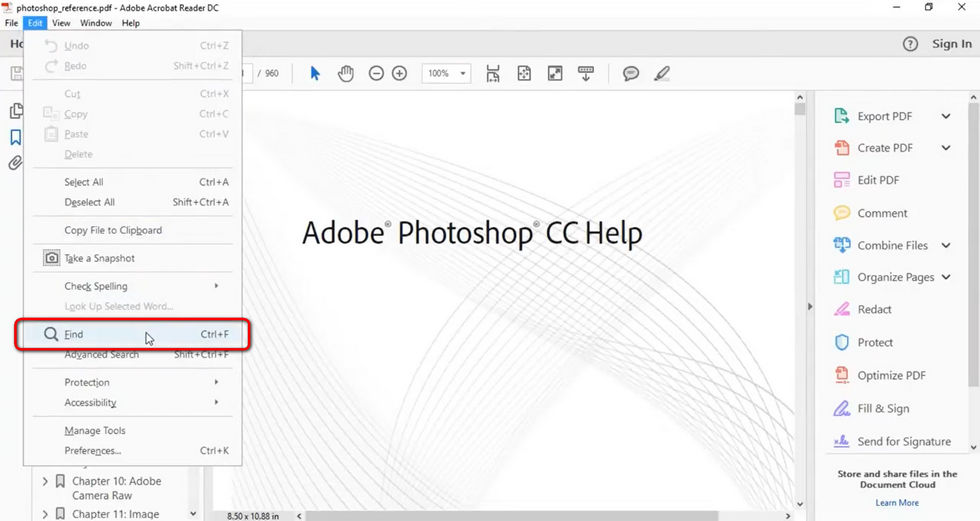Click the document horizontal scrollbar
This screenshot has height=521, width=980.
point(511,516)
